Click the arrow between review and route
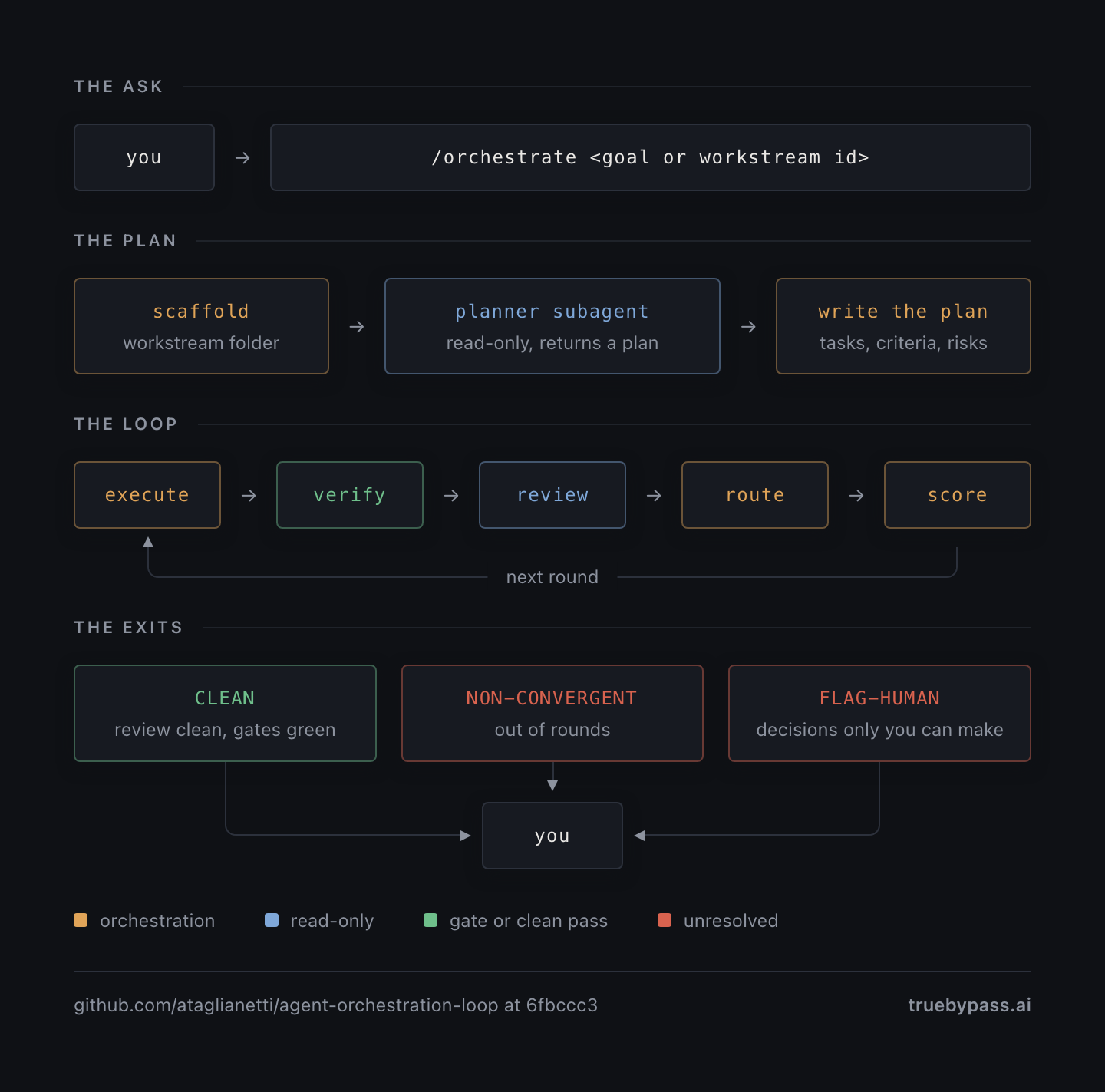The image size is (1105, 1092). coord(654,496)
